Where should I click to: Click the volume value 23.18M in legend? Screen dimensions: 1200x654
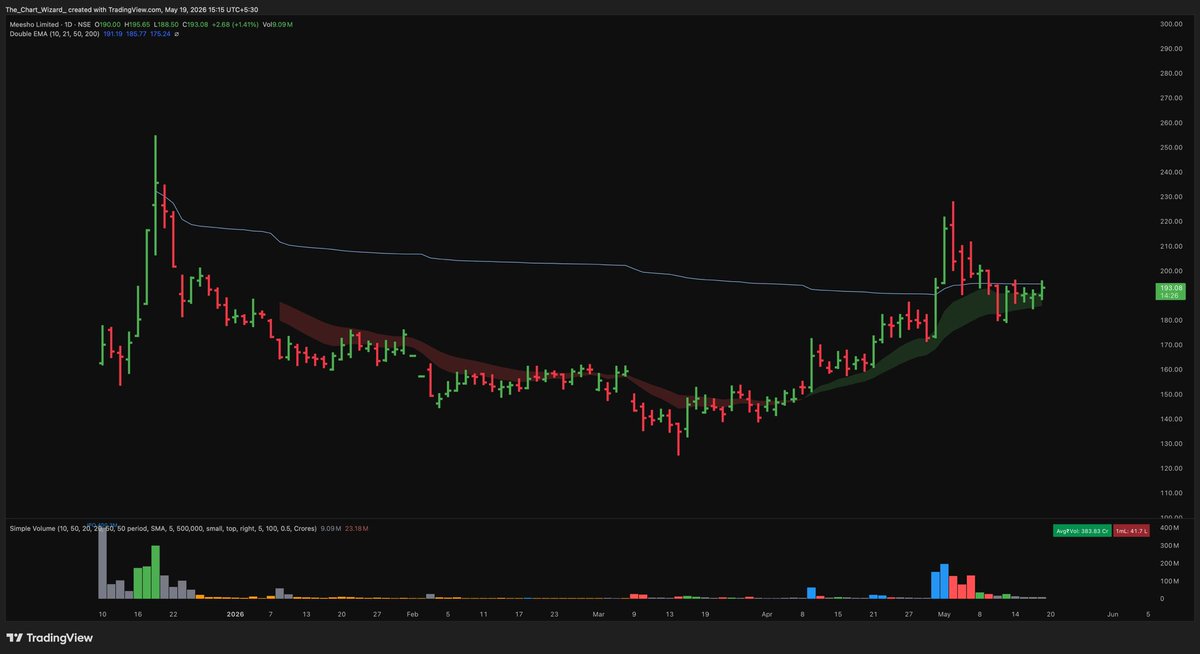tap(356, 528)
